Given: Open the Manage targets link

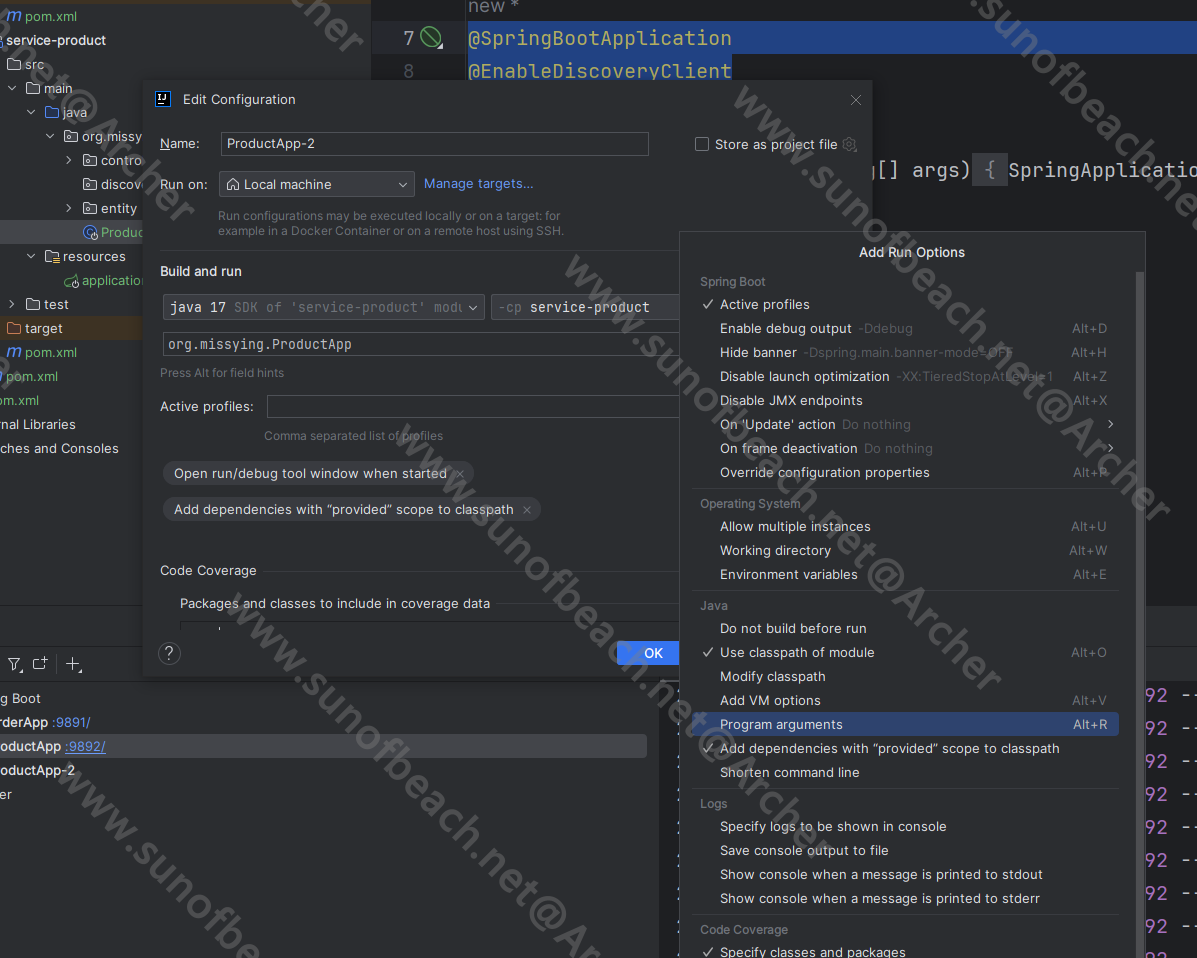Looking at the screenshot, I should [x=479, y=184].
